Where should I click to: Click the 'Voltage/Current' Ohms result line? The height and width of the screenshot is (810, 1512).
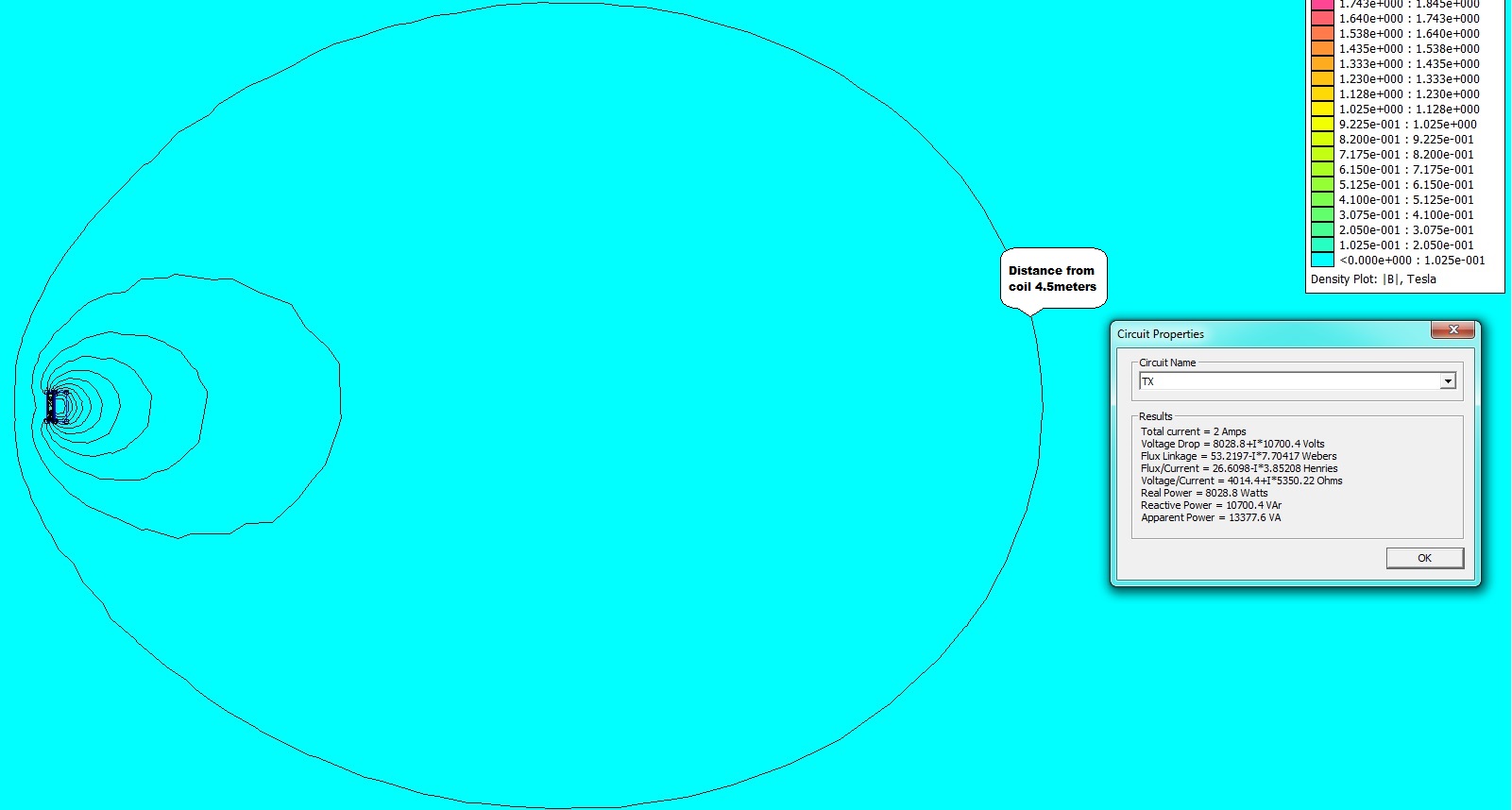pos(1242,481)
